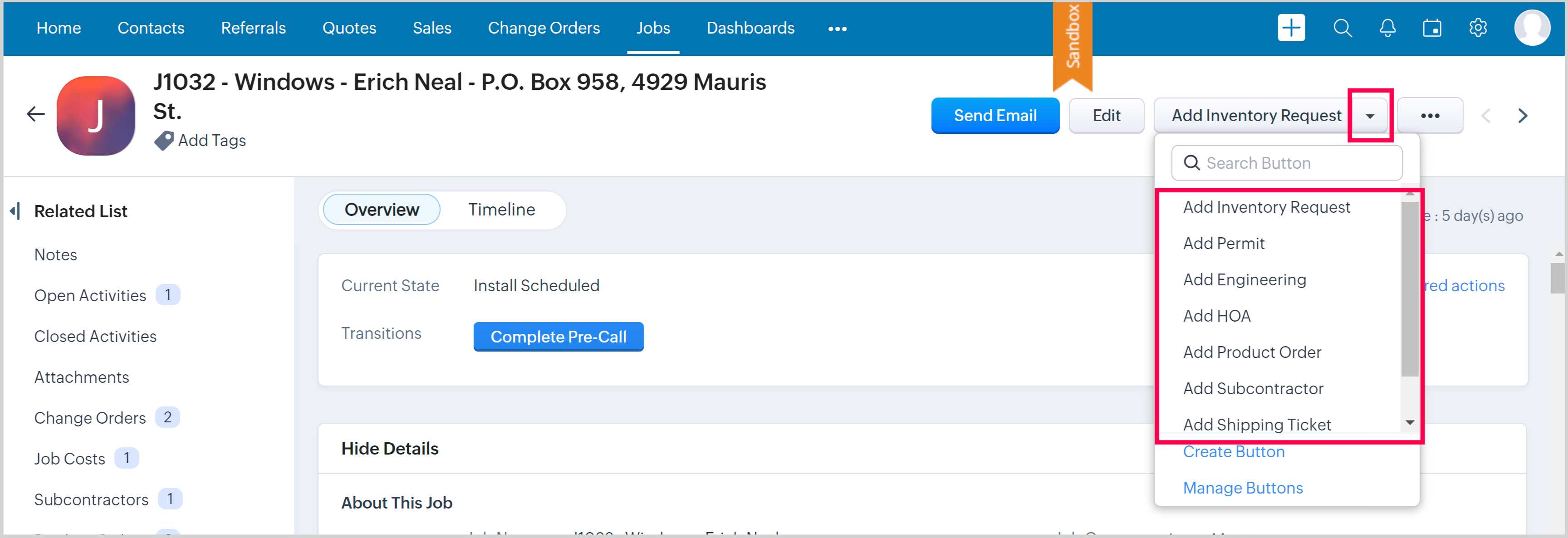Open global search magnifier icon
Image resolution: width=1568 pixels, height=538 pixels.
click(x=1342, y=28)
